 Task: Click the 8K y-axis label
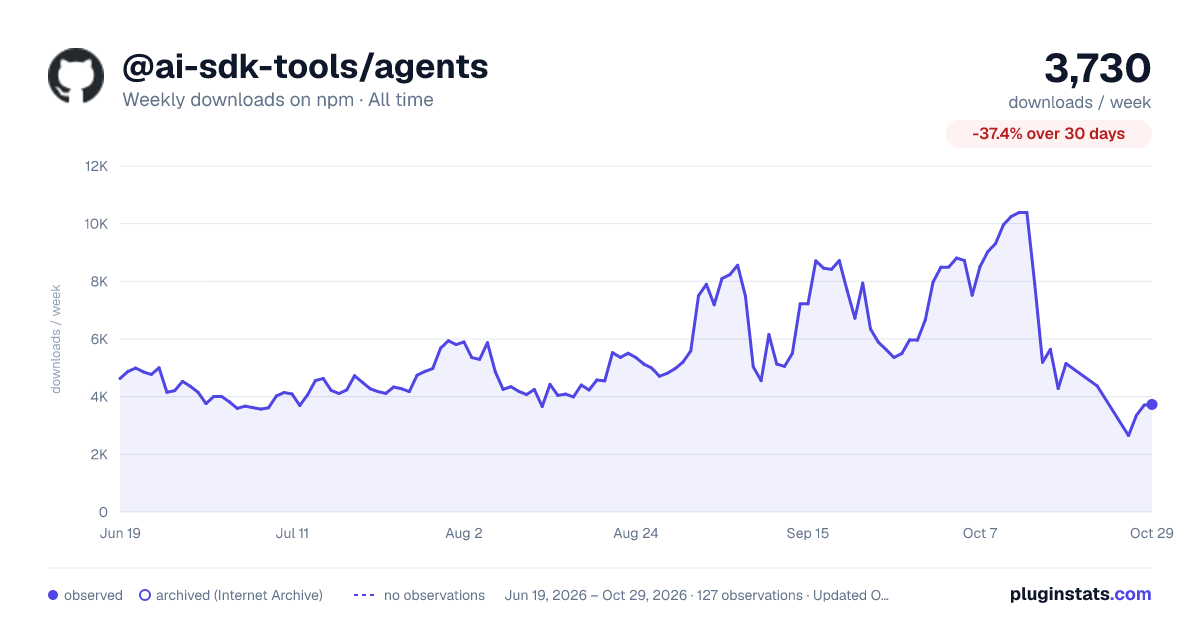[x=100, y=281]
